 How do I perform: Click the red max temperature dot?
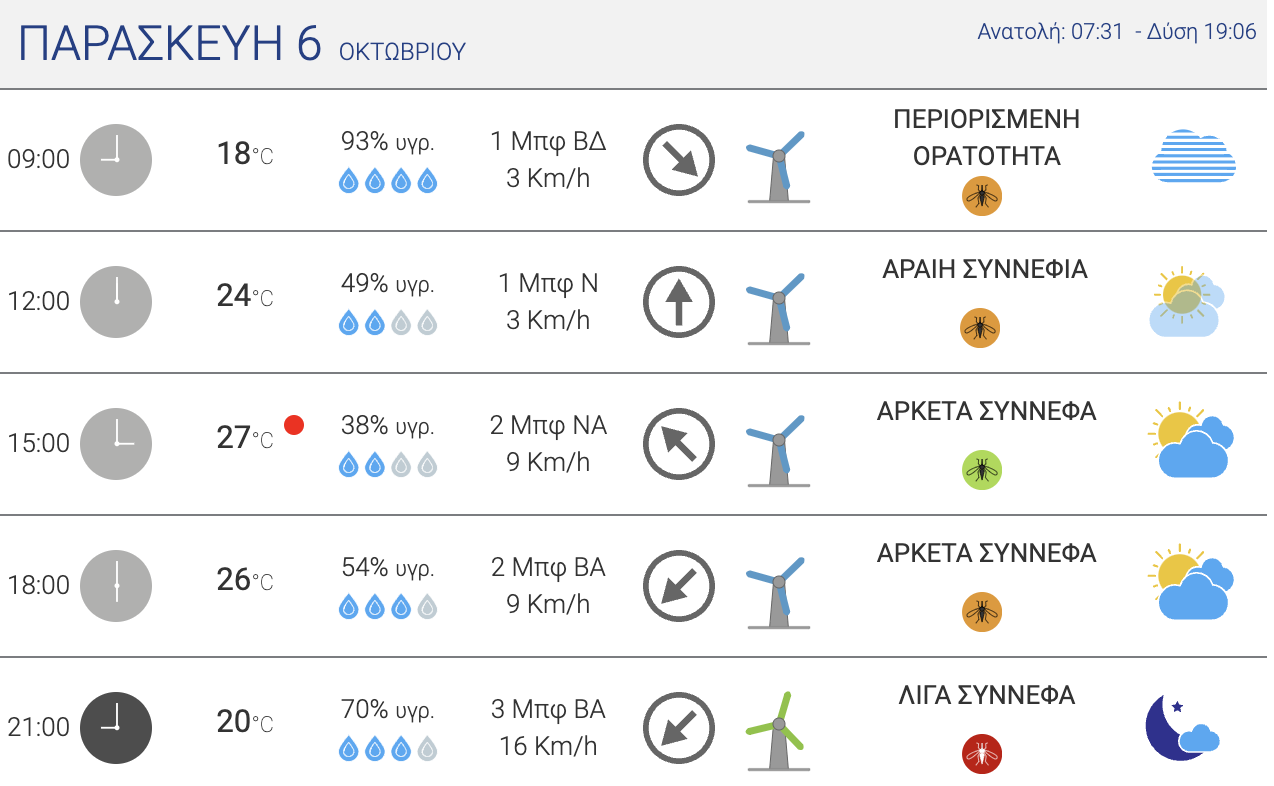tap(294, 425)
